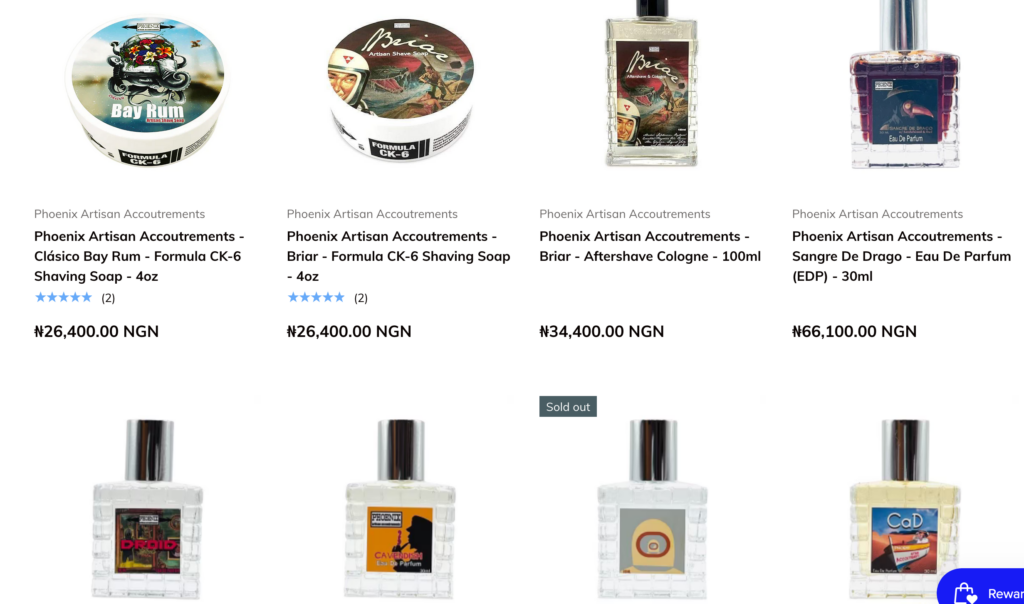Click vendor name above the Bay Rum product

pyautogui.click(x=120, y=214)
